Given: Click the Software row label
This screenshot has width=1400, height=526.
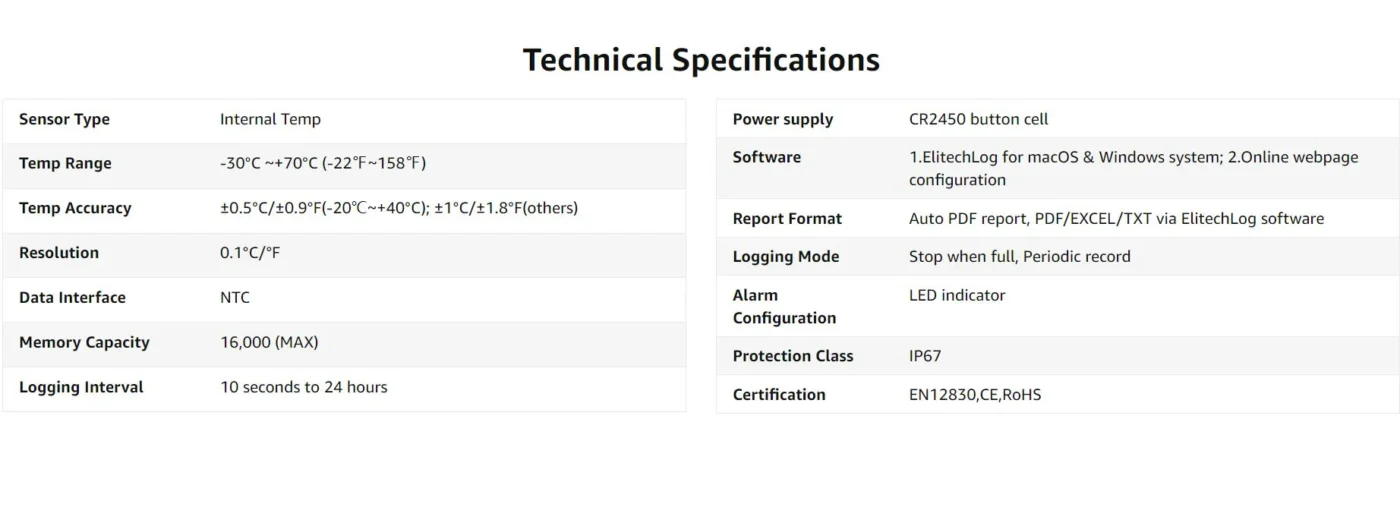Looking at the screenshot, I should (767, 157).
